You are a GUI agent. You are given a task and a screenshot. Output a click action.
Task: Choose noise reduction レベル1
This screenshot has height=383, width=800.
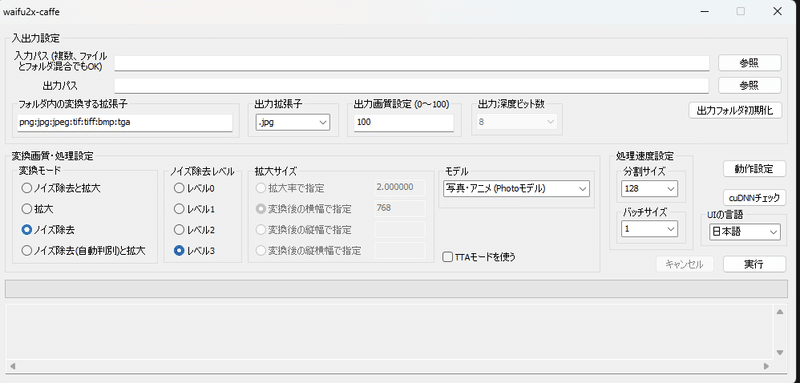point(194,209)
